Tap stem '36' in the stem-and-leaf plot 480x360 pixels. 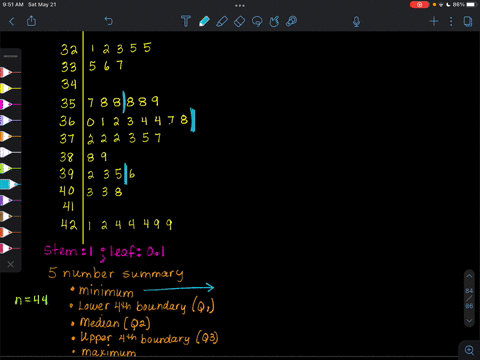click(67, 121)
